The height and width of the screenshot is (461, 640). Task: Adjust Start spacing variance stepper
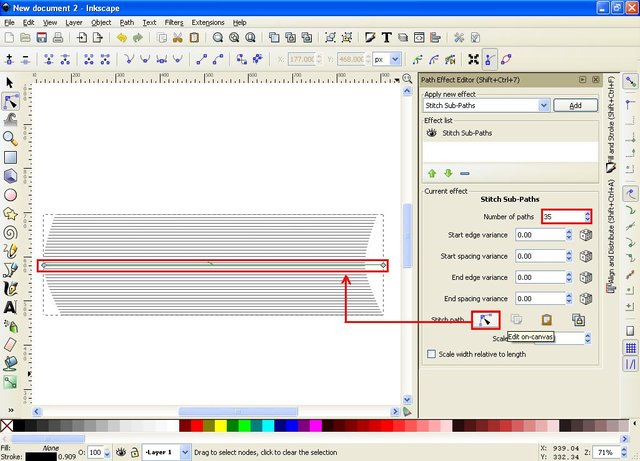pyautogui.click(x=569, y=256)
